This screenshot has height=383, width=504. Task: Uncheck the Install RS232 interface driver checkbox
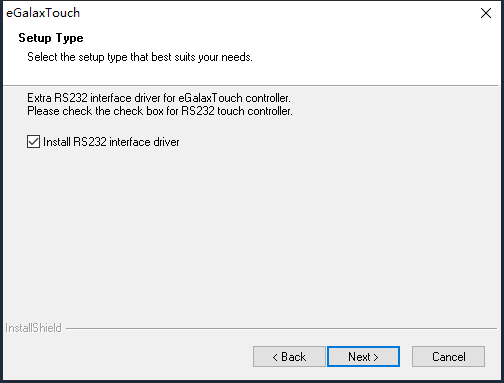[33, 142]
